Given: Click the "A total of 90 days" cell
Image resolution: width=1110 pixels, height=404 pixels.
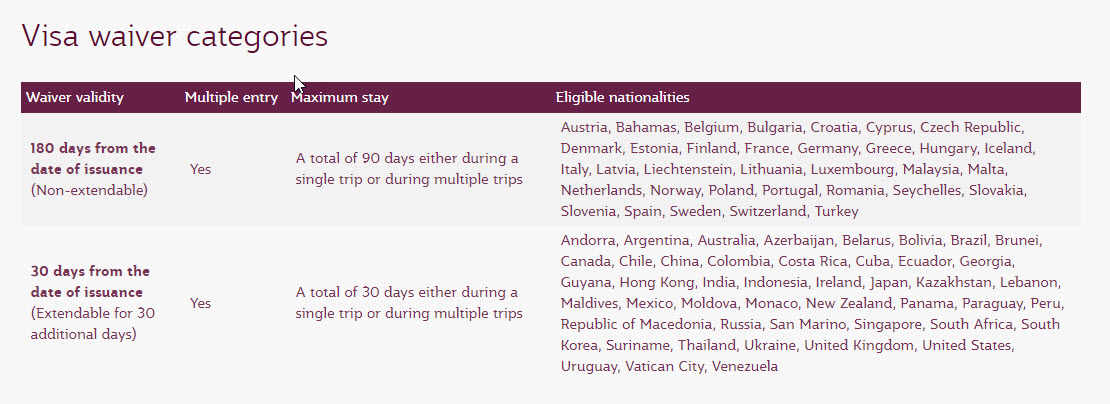Looking at the screenshot, I should pyautogui.click(x=407, y=168).
